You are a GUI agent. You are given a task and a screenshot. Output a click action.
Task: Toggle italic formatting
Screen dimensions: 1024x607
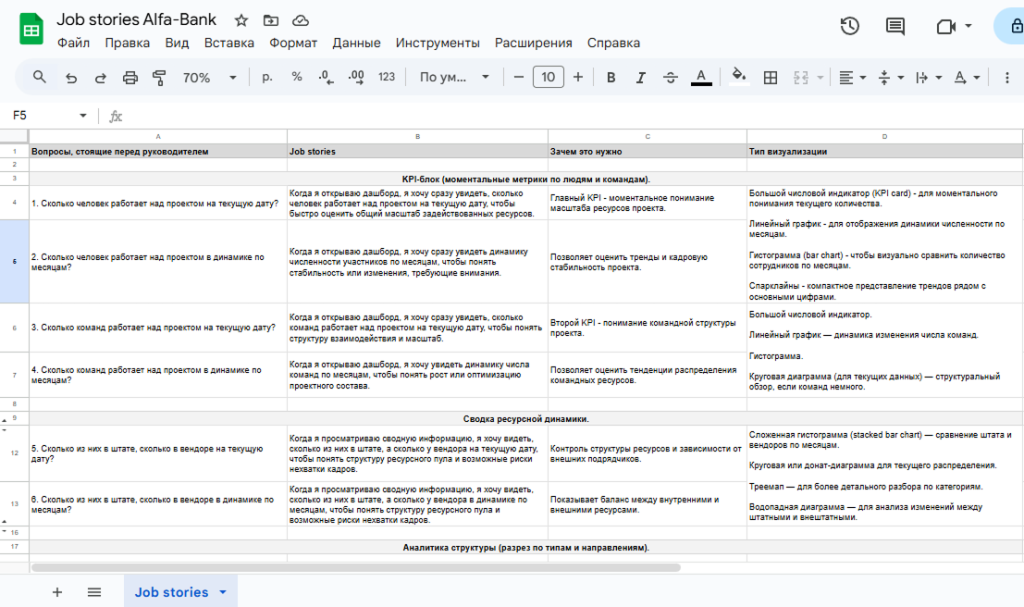click(641, 78)
